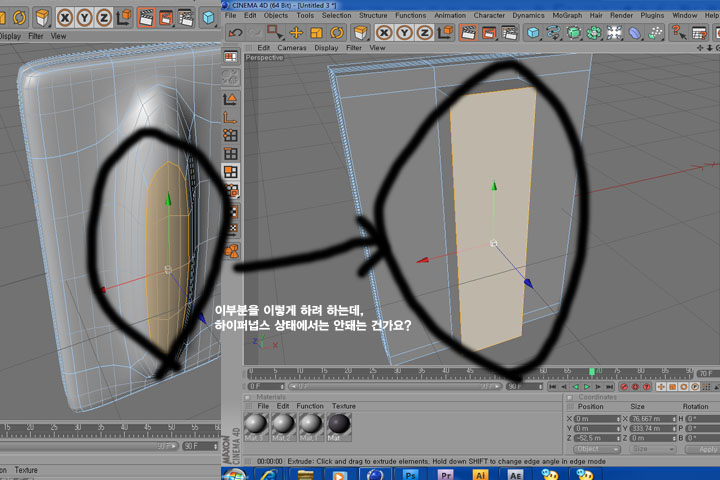Click the viewport zoom navigation arrow icon

[709, 48]
